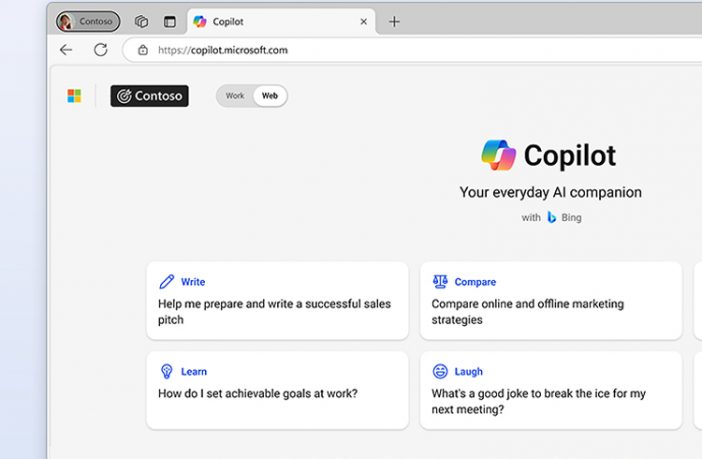
Task: Open the workspaces icon beside profile
Action: (141, 21)
